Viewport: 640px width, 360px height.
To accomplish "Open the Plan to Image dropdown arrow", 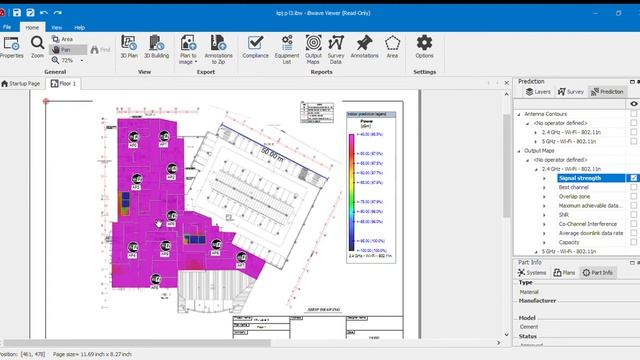I will 196,62.
